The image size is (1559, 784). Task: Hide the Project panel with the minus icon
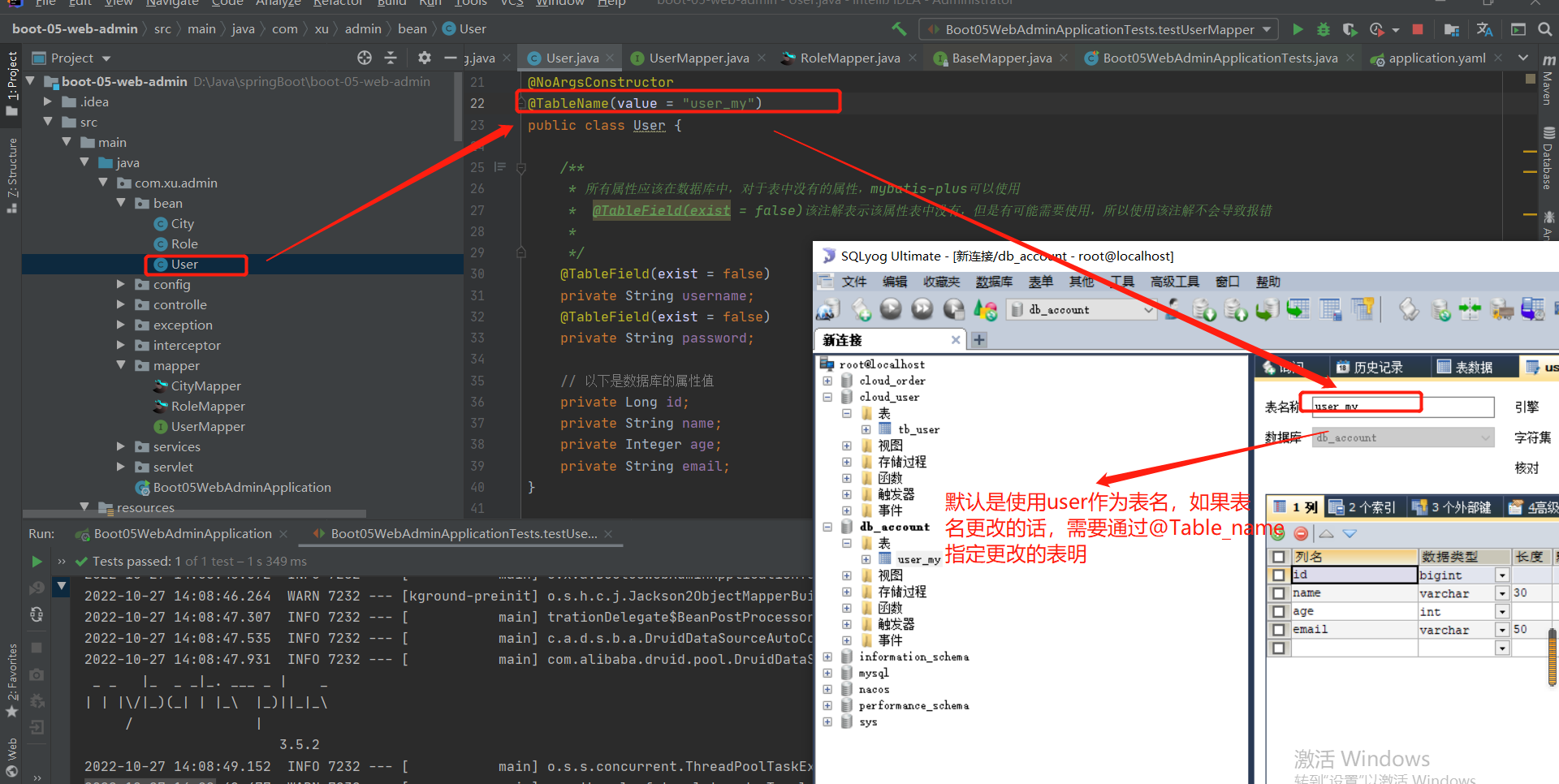(451, 58)
